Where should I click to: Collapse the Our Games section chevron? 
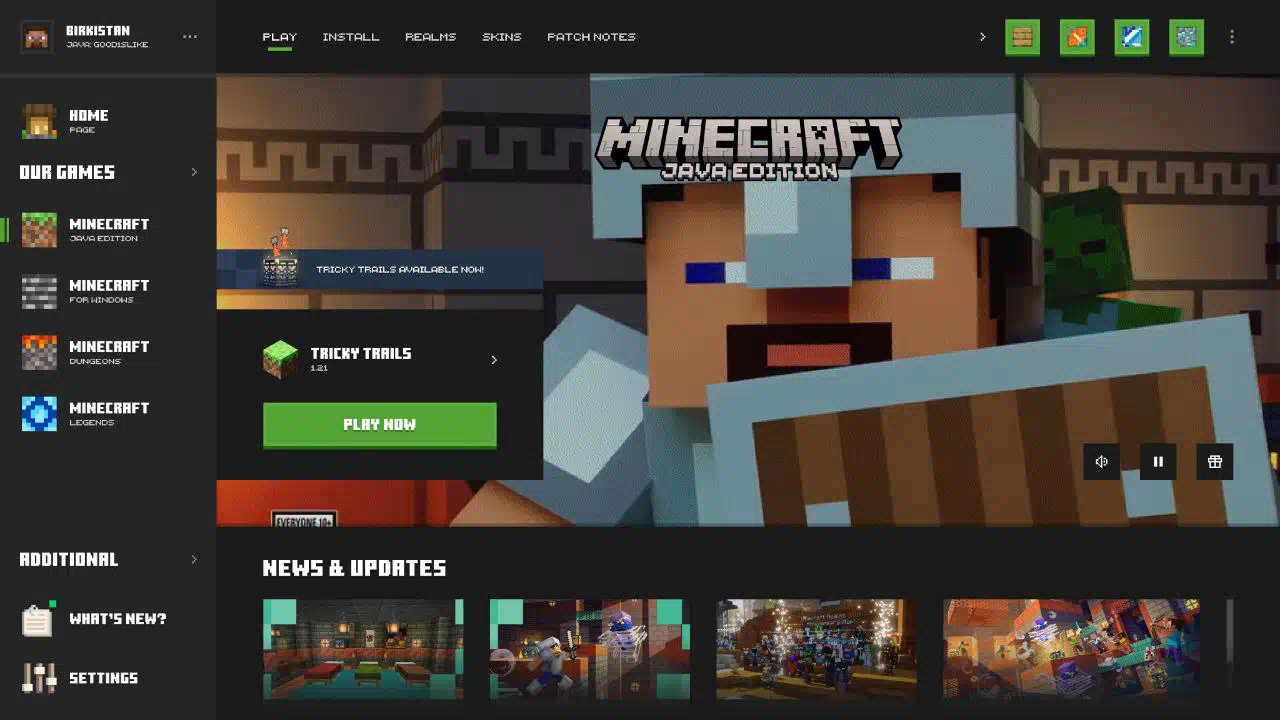(x=194, y=172)
